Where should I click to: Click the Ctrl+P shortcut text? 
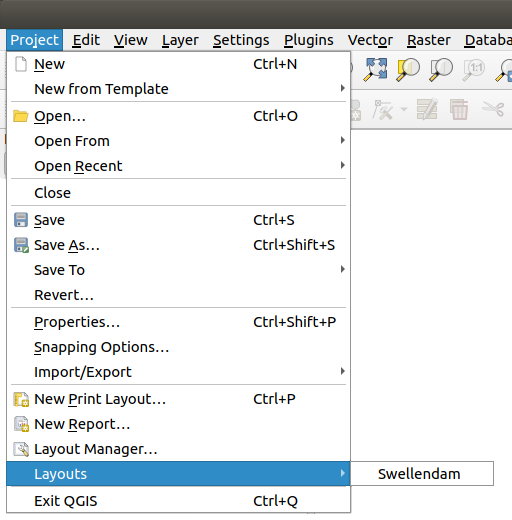[x=274, y=399]
